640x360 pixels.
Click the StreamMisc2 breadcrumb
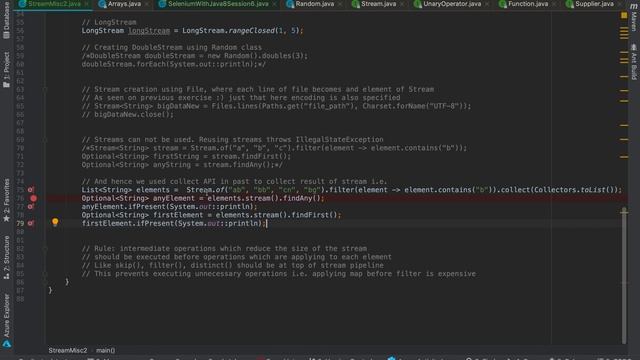point(68,350)
